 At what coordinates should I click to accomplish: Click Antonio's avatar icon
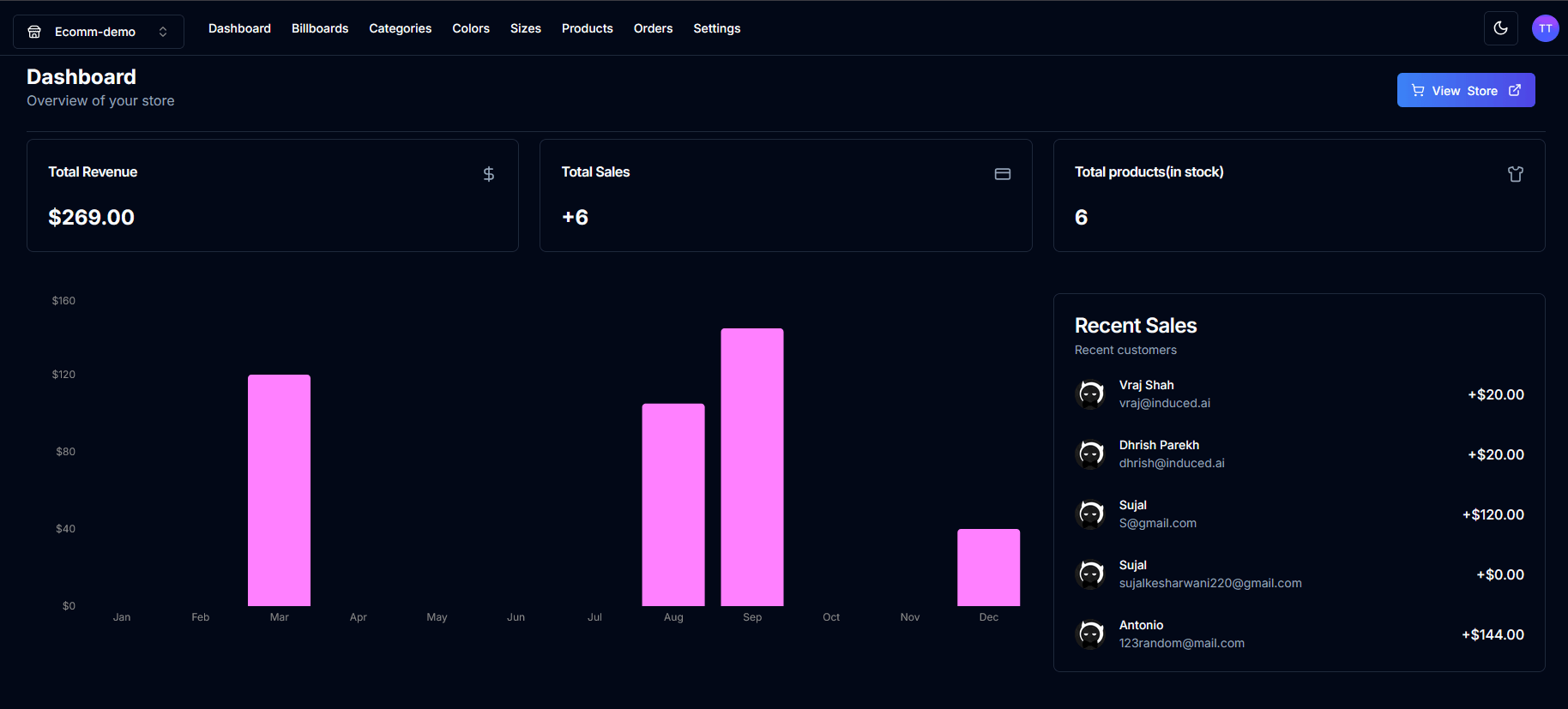tap(1090, 634)
